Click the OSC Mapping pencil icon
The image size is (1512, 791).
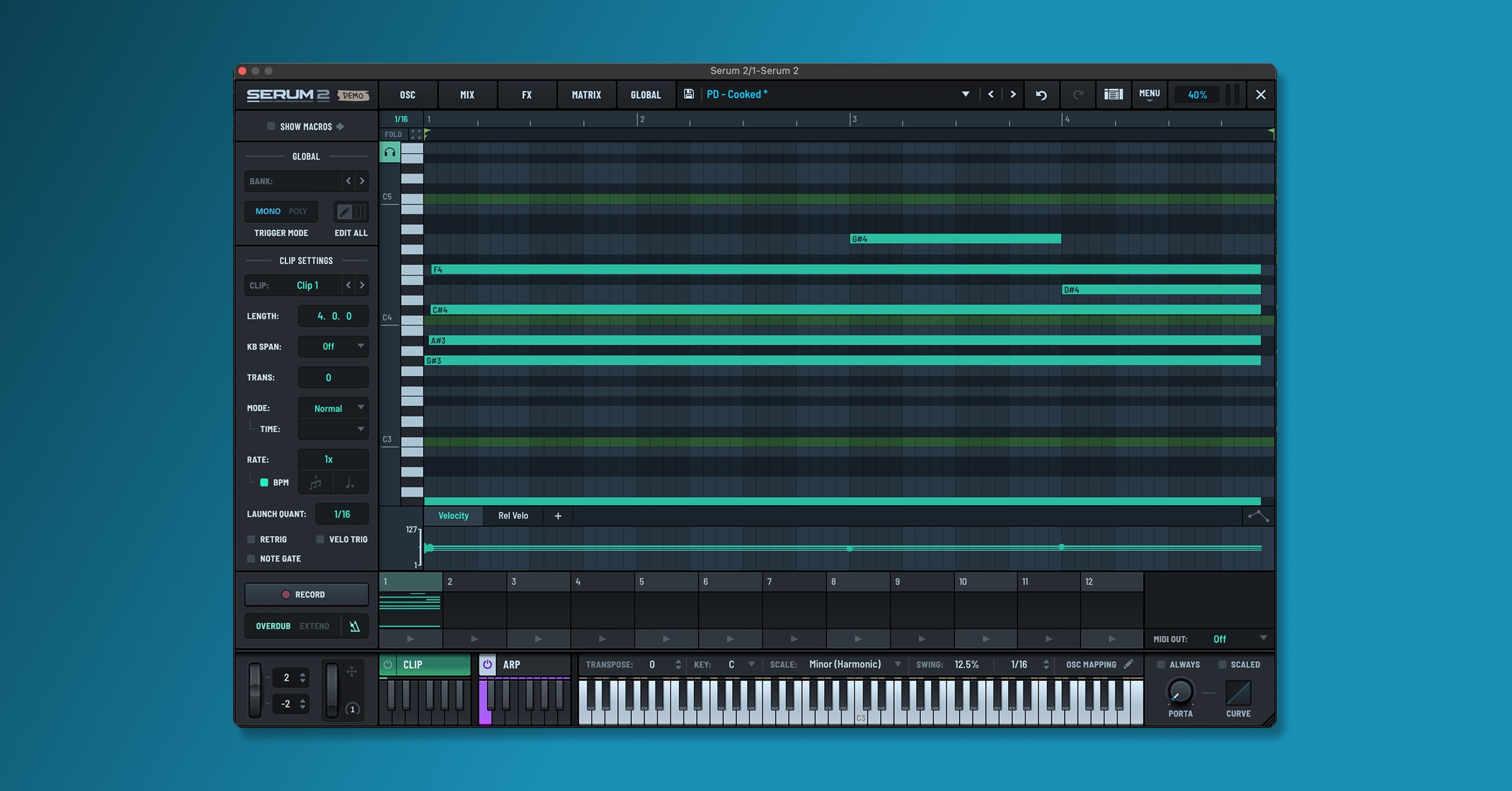click(1128, 664)
